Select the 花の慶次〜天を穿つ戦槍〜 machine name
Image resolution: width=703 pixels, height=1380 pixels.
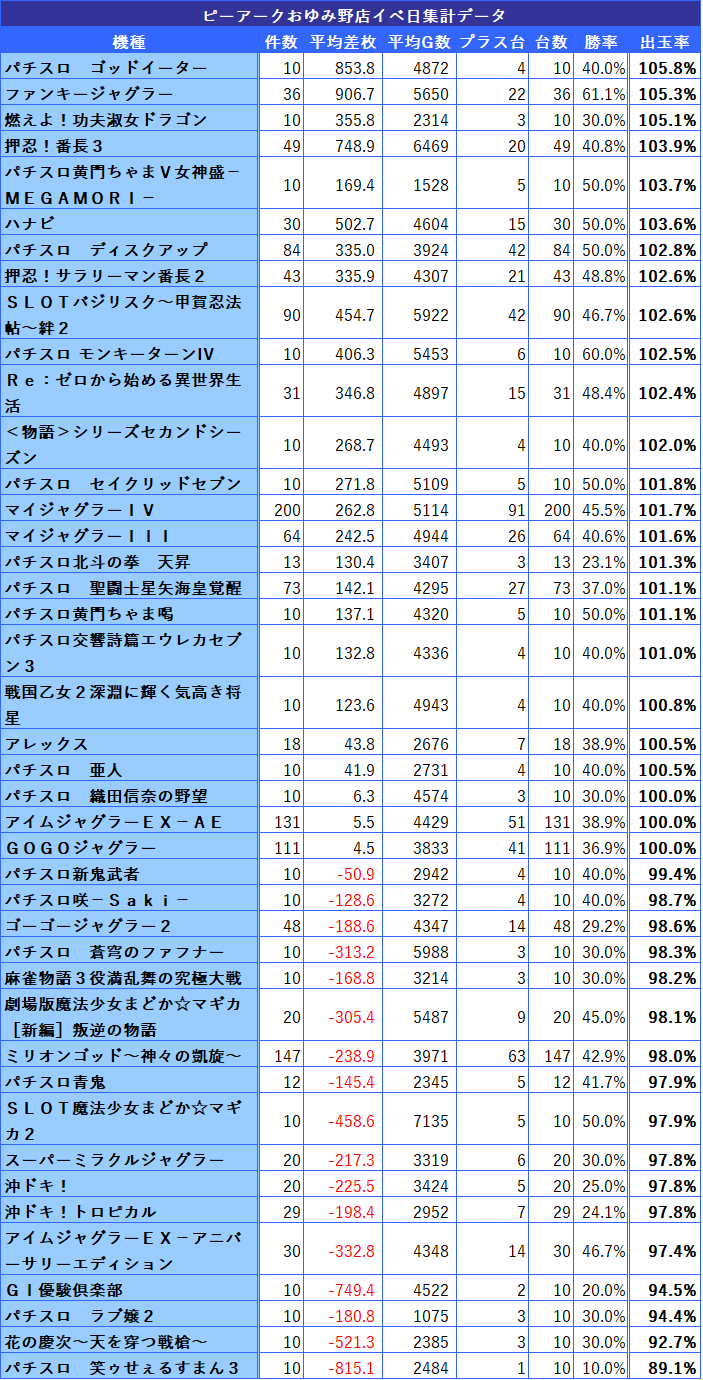pos(106,1342)
